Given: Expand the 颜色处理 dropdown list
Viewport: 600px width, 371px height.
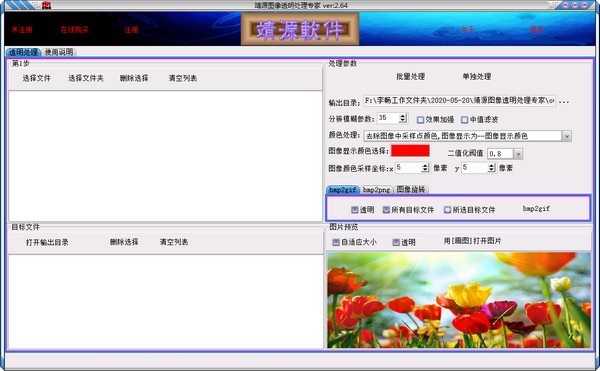Looking at the screenshot, I should click(x=567, y=136).
